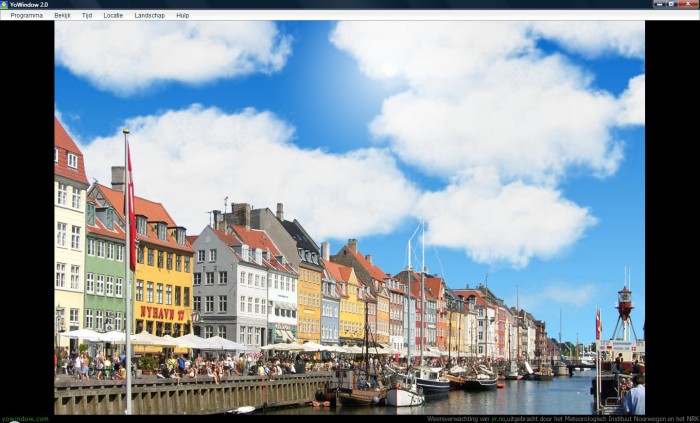
Task: Close the YoWindow window
Action: [x=688, y=4]
